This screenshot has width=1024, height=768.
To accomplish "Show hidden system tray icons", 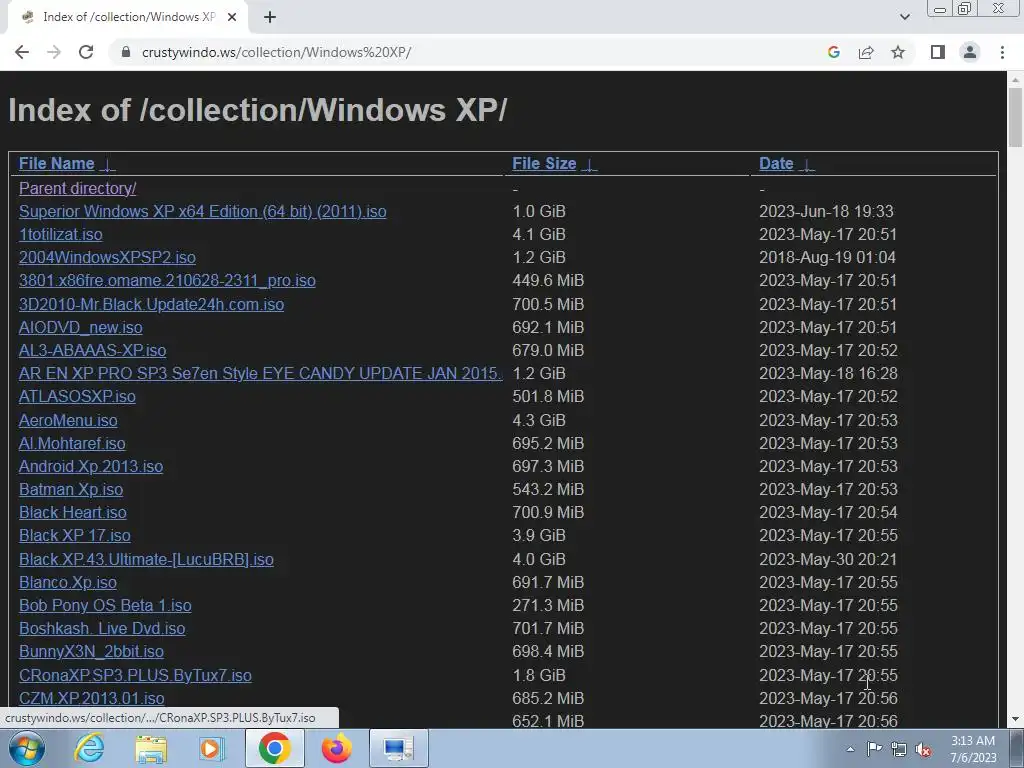I will coord(850,749).
